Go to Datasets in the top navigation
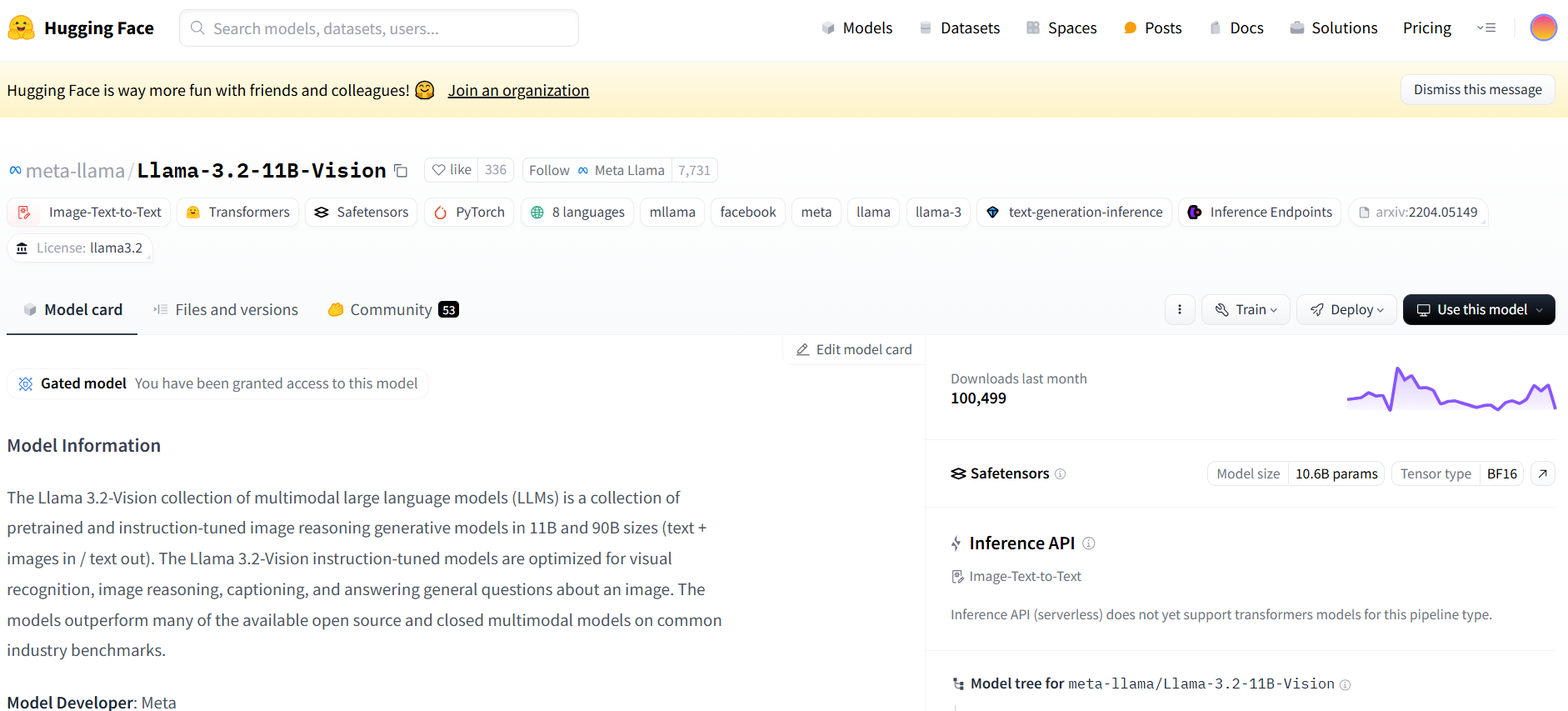The height and width of the screenshot is (711, 1568). point(959,28)
